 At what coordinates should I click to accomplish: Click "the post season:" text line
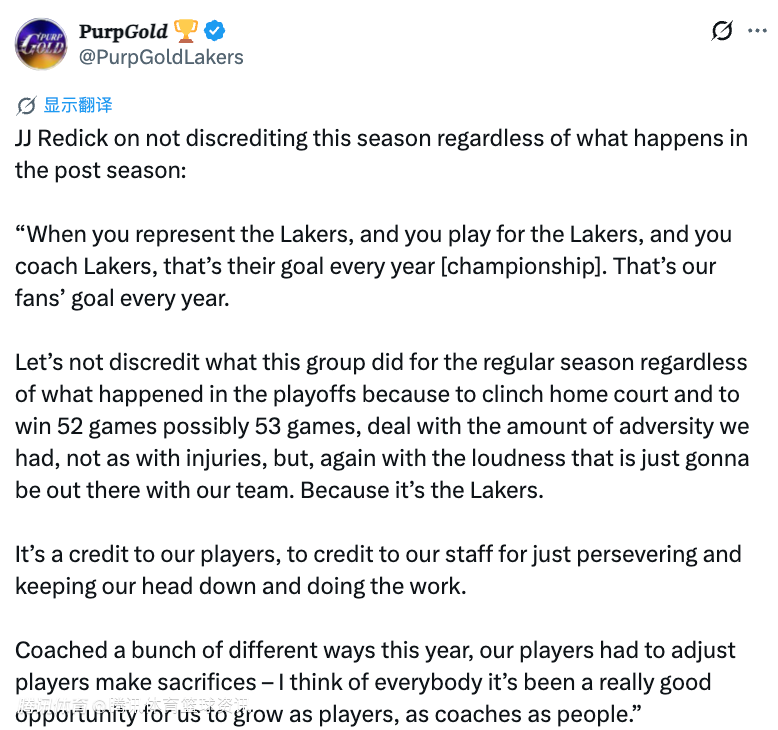coord(100,170)
